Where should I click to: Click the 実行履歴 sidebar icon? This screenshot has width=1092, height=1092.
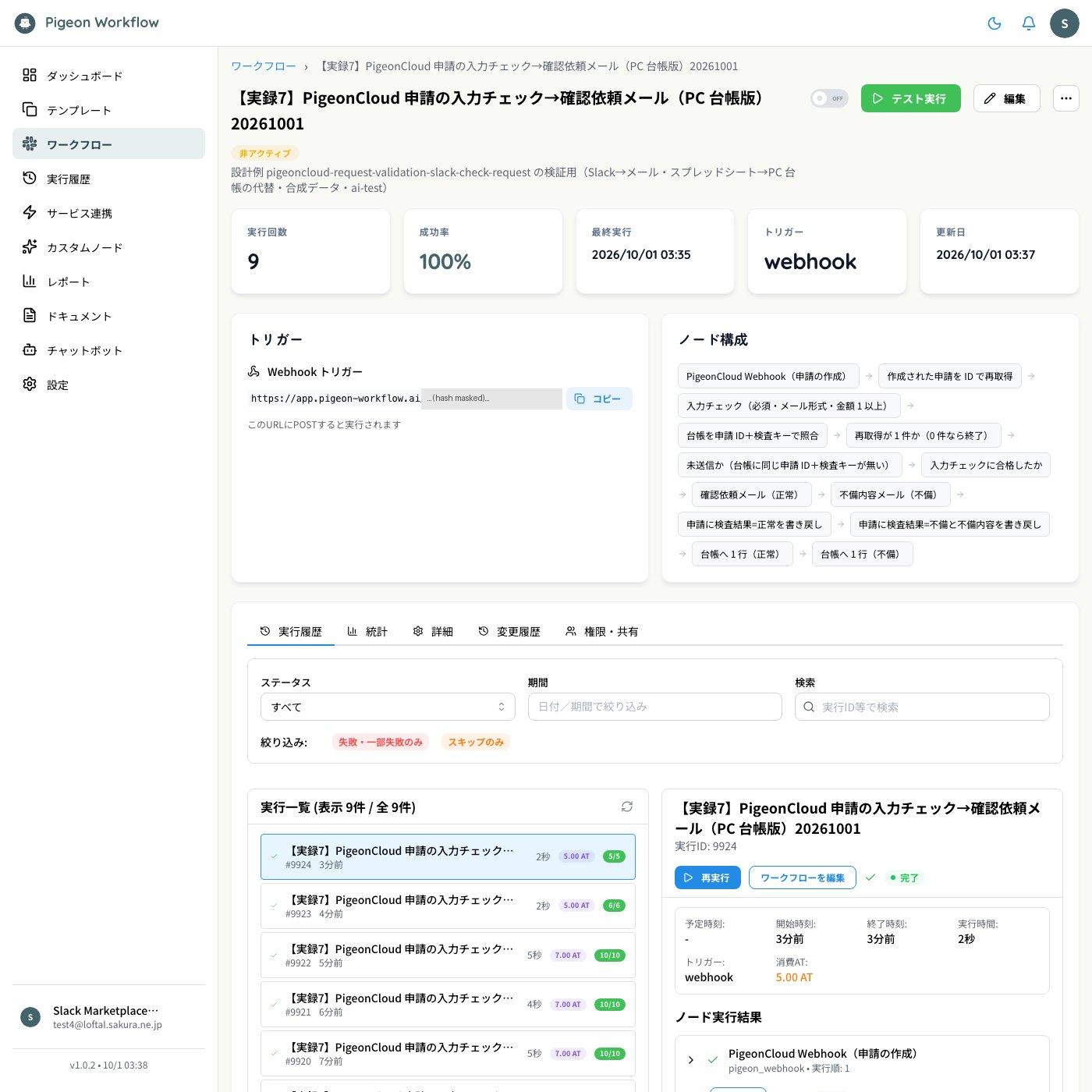[x=30, y=178]
